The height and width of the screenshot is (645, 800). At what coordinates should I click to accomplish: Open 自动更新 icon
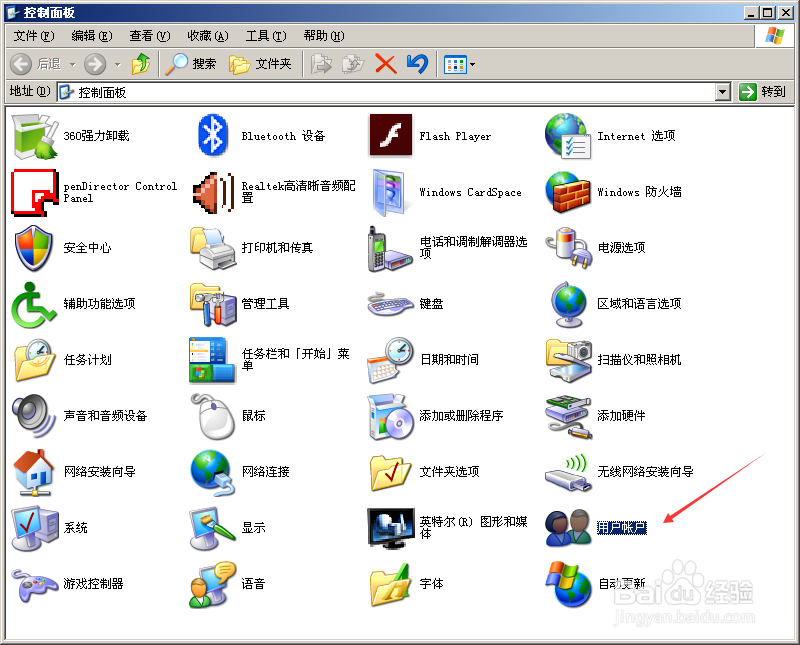pos(568,584)
